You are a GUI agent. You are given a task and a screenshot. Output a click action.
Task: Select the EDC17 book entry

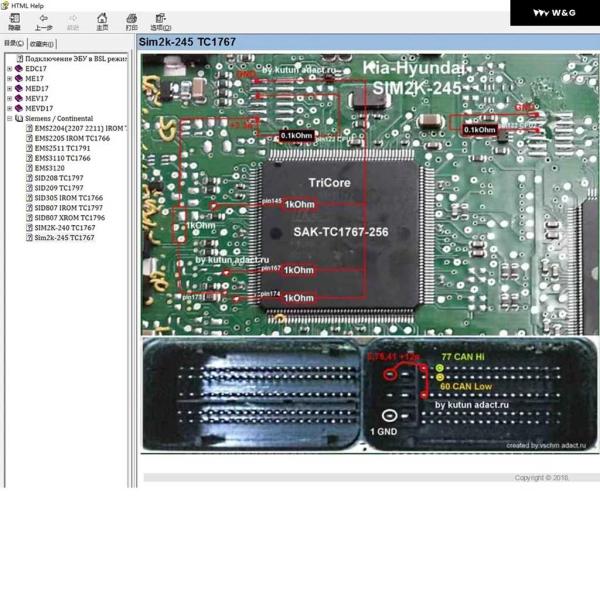(x=36, y=68)
